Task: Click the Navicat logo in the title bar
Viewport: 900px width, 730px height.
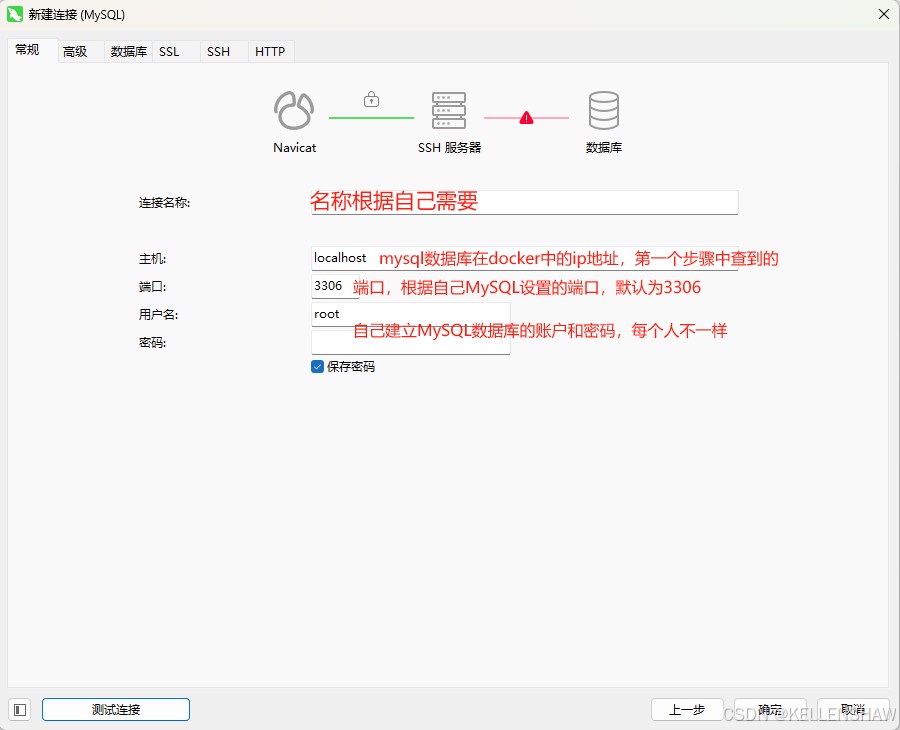Action: pos(15,15)
